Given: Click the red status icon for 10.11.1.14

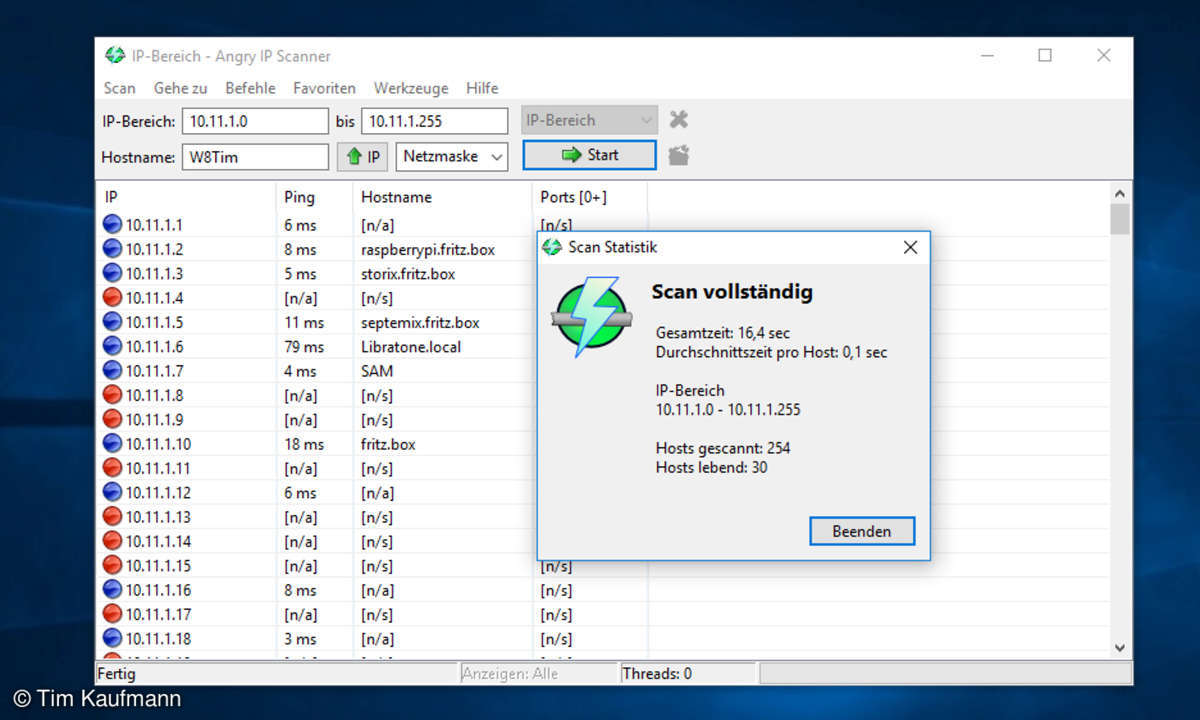Looking at the screenshot, I should [x=112, y=541].
